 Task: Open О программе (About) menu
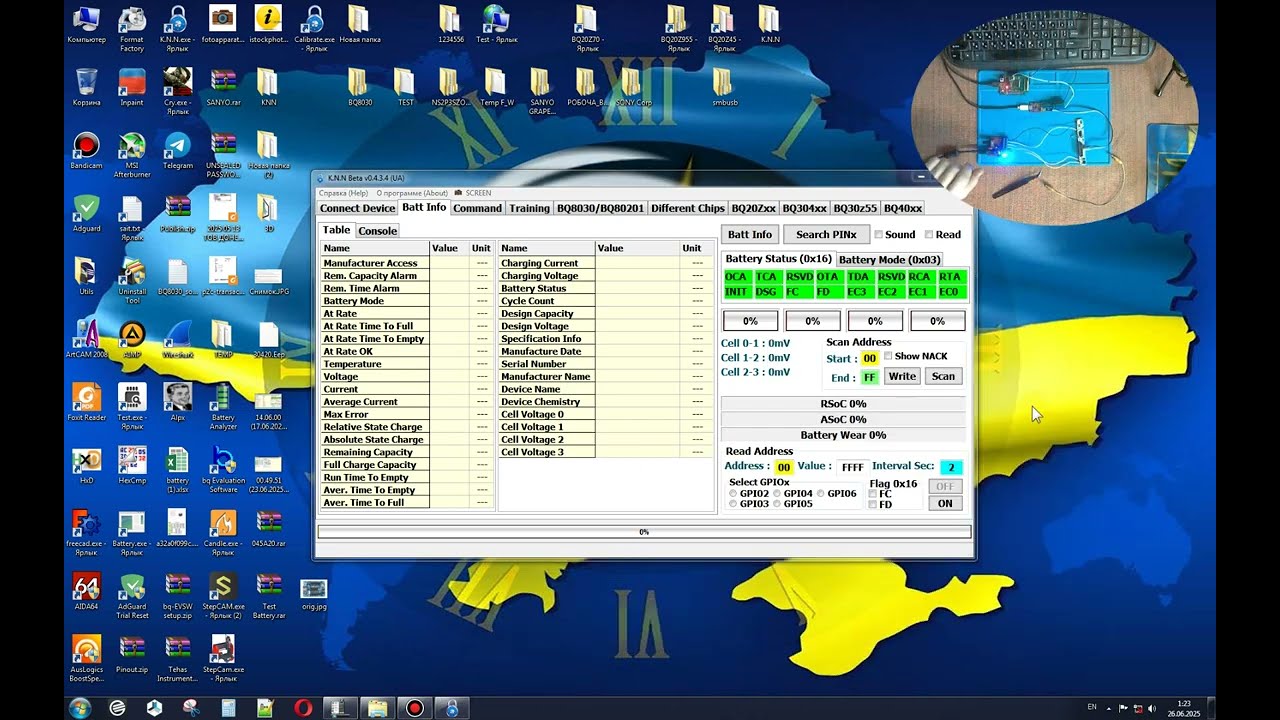(x=412, y=193)
